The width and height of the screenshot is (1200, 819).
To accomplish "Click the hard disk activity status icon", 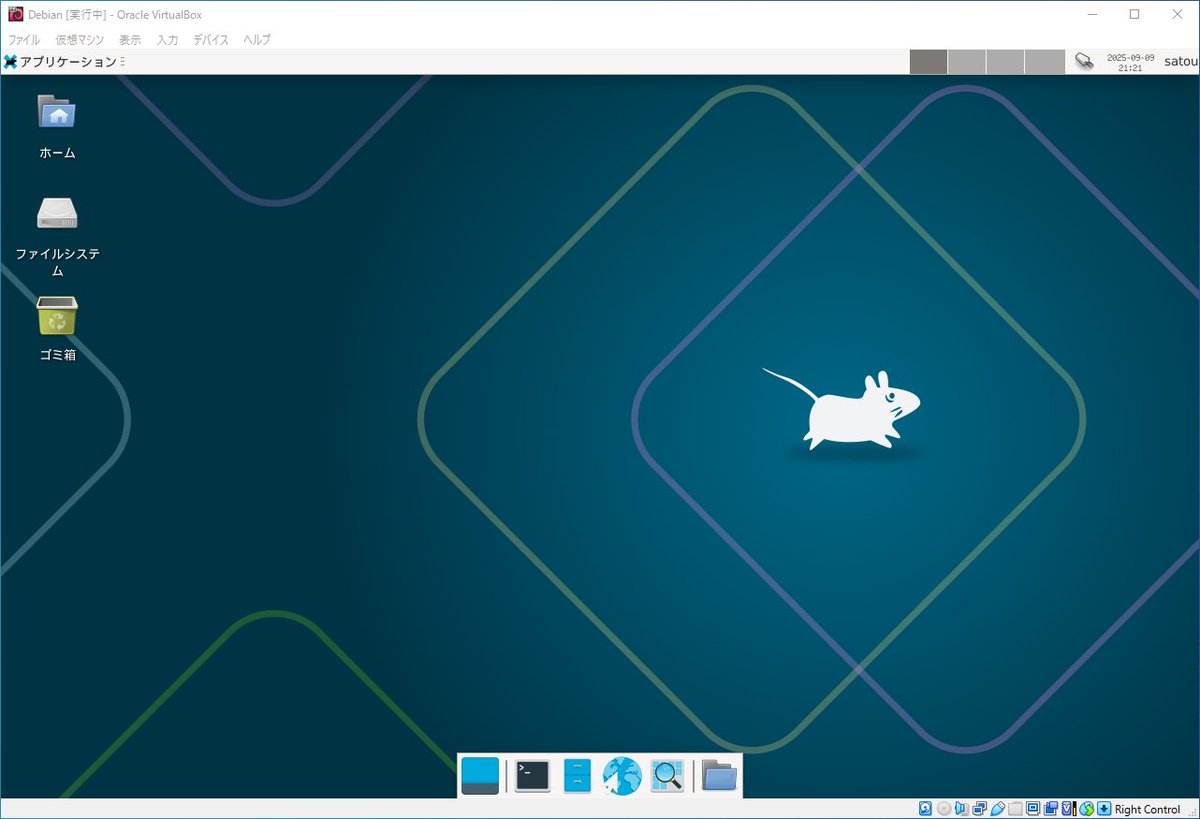I will click(x=925, y=809).
